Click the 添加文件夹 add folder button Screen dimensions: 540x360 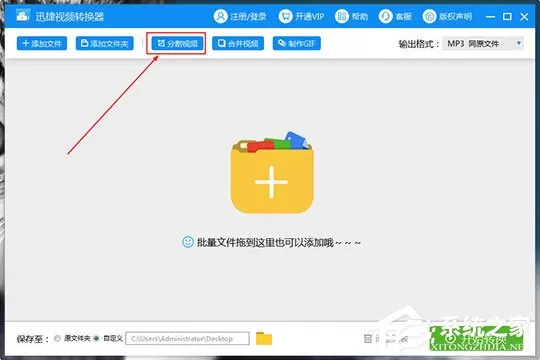tap(105, 43)
